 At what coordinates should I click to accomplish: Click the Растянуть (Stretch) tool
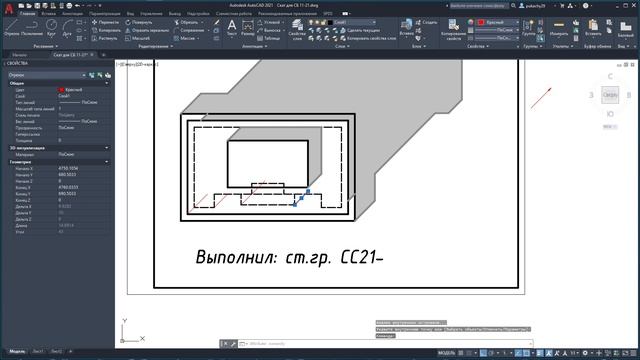104,38
